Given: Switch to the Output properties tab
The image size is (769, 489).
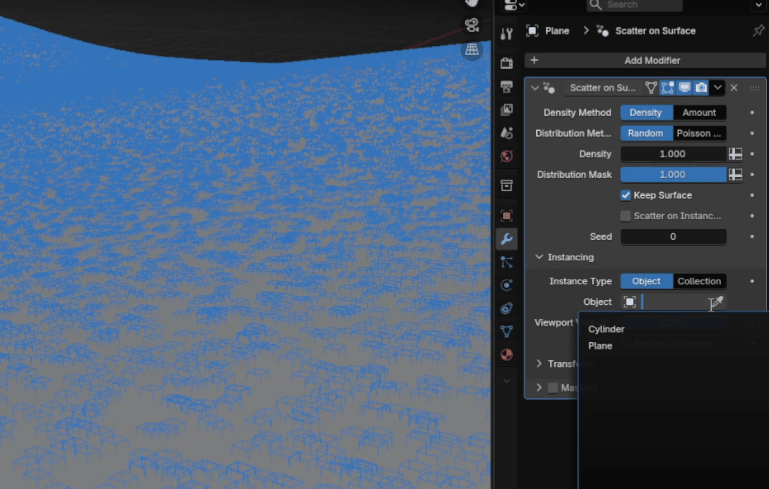Looking at the screenshot, I should coord(507,87).
